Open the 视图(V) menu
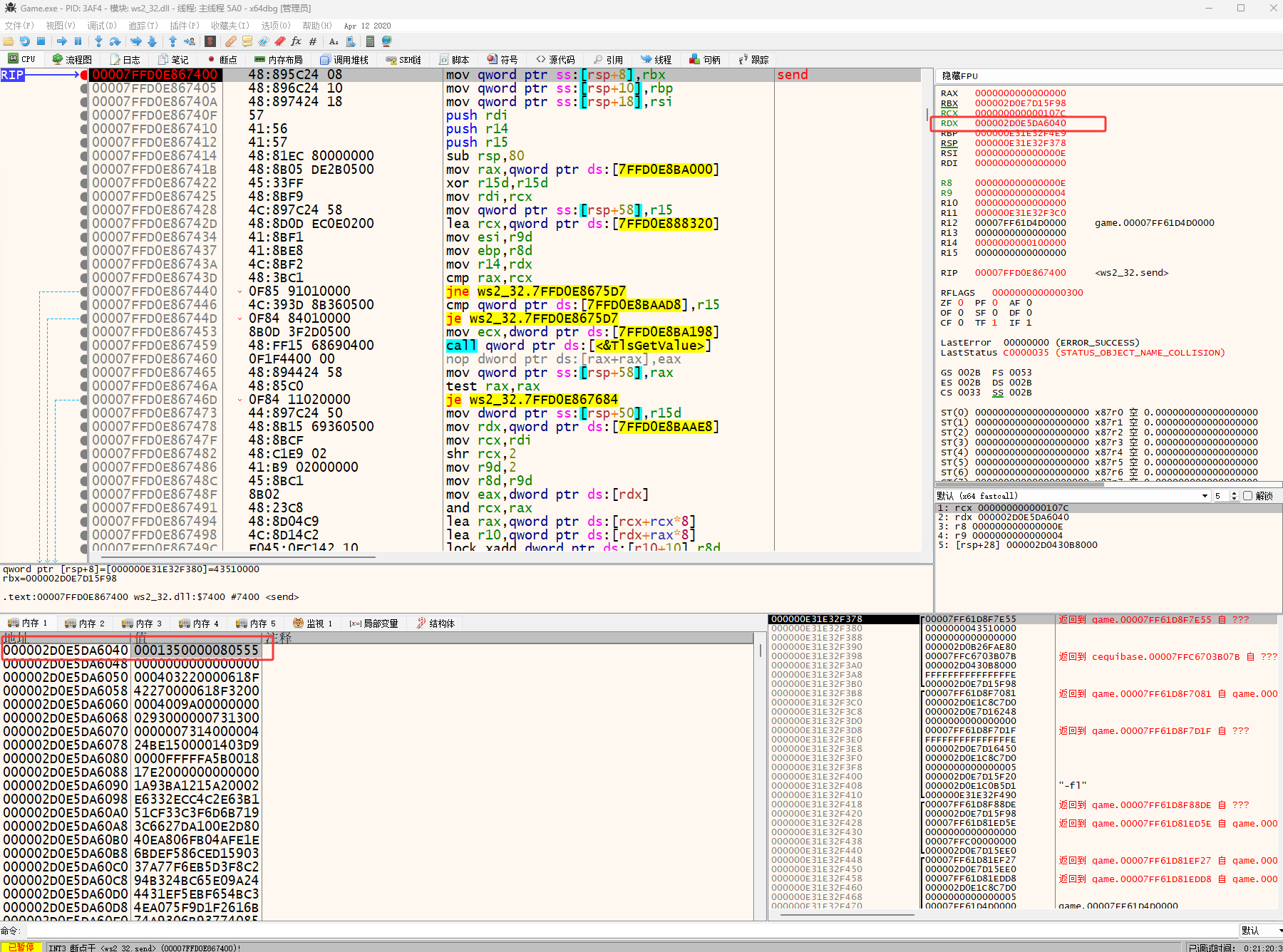The width and height of the screenshot is (1283, 952). [61, 26]
